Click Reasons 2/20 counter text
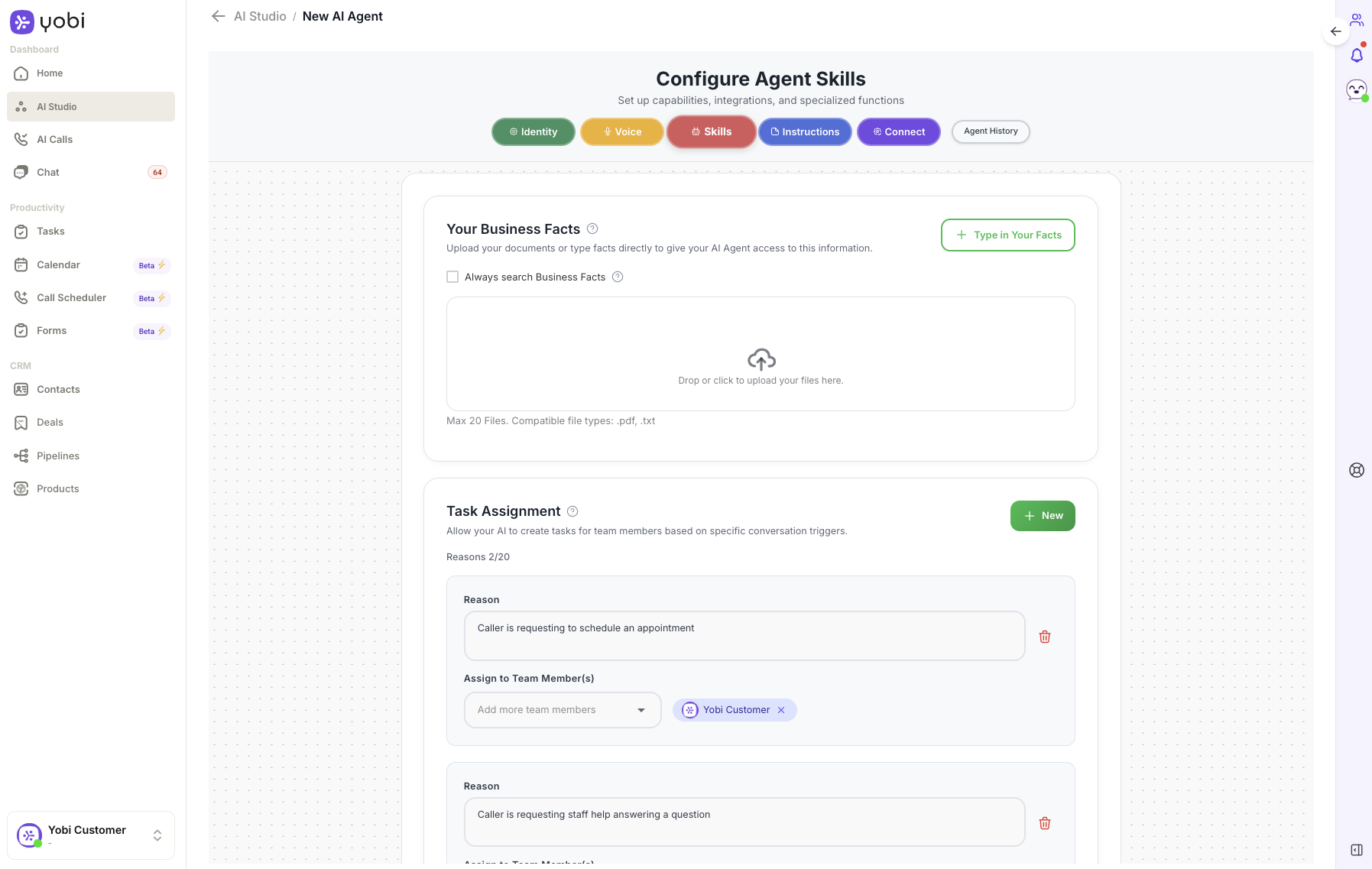Image resolution: width=1372 pixels, height=869 pixels. pyautogui.click(x=478, y=557)
